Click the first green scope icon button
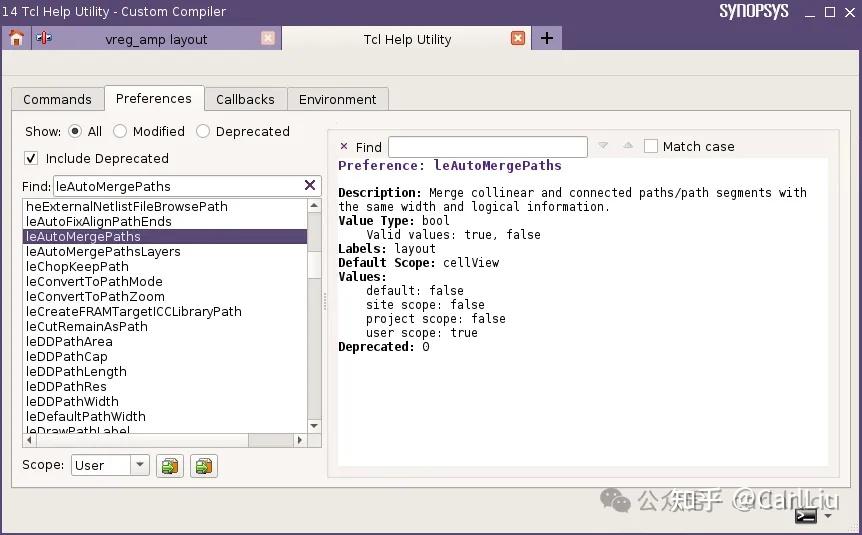862x535 pixels. 170,466
